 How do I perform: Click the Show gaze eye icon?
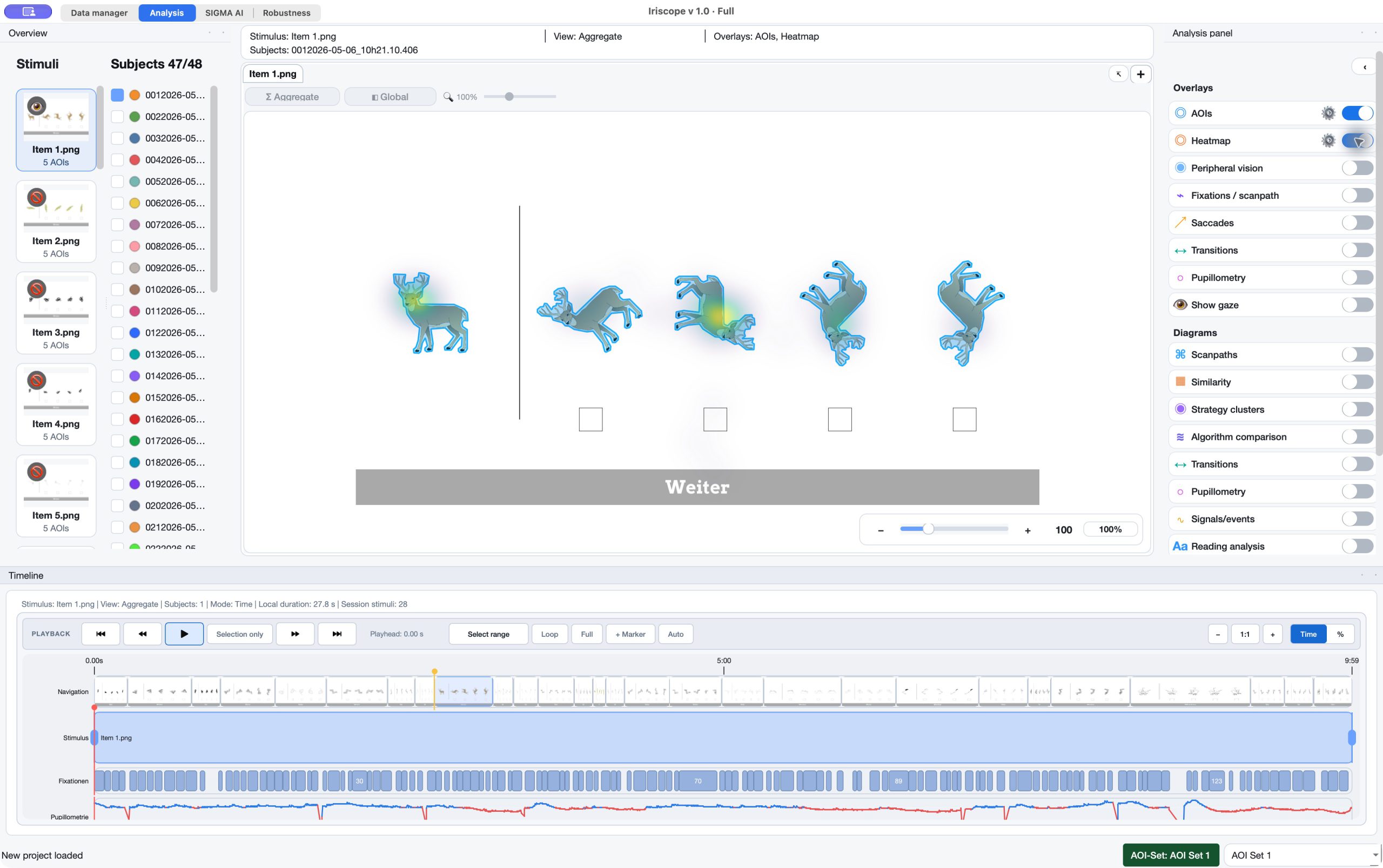coord(1180,305)
